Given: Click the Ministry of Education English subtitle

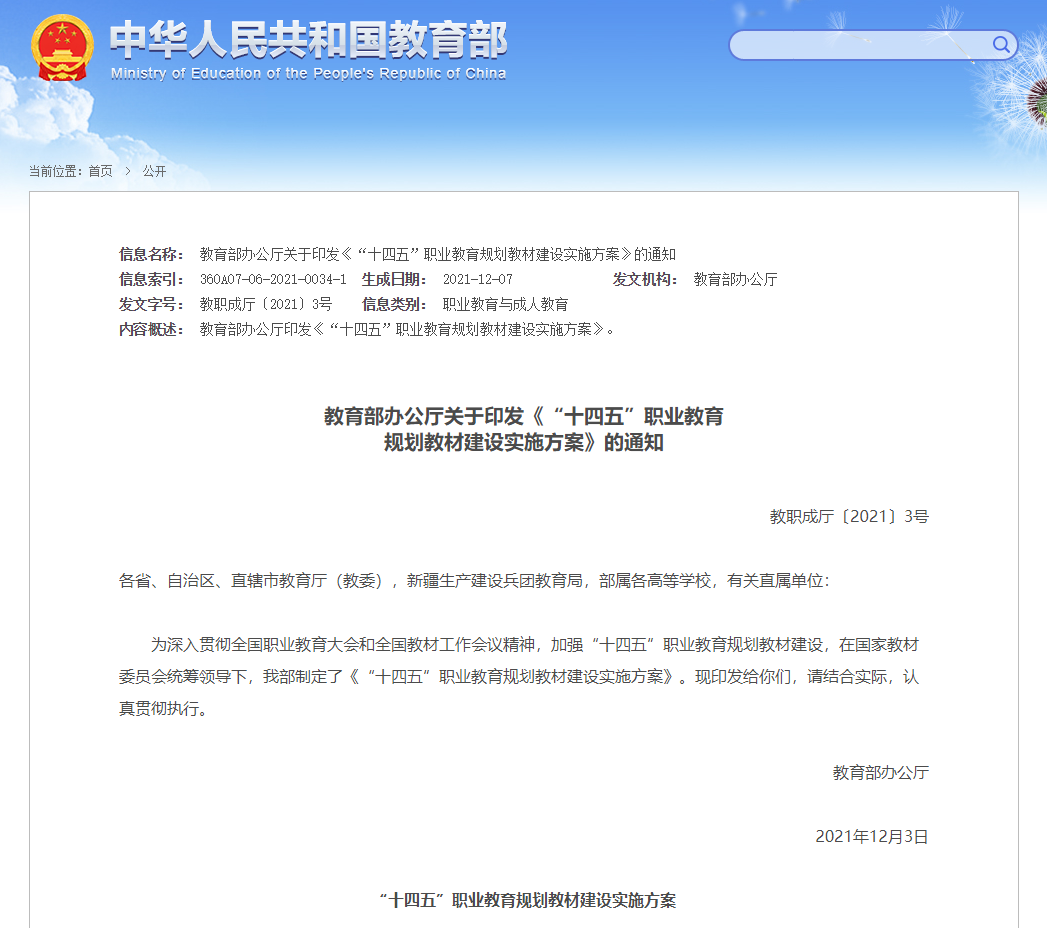Looking at the screenshot, I should coord(308,73).
